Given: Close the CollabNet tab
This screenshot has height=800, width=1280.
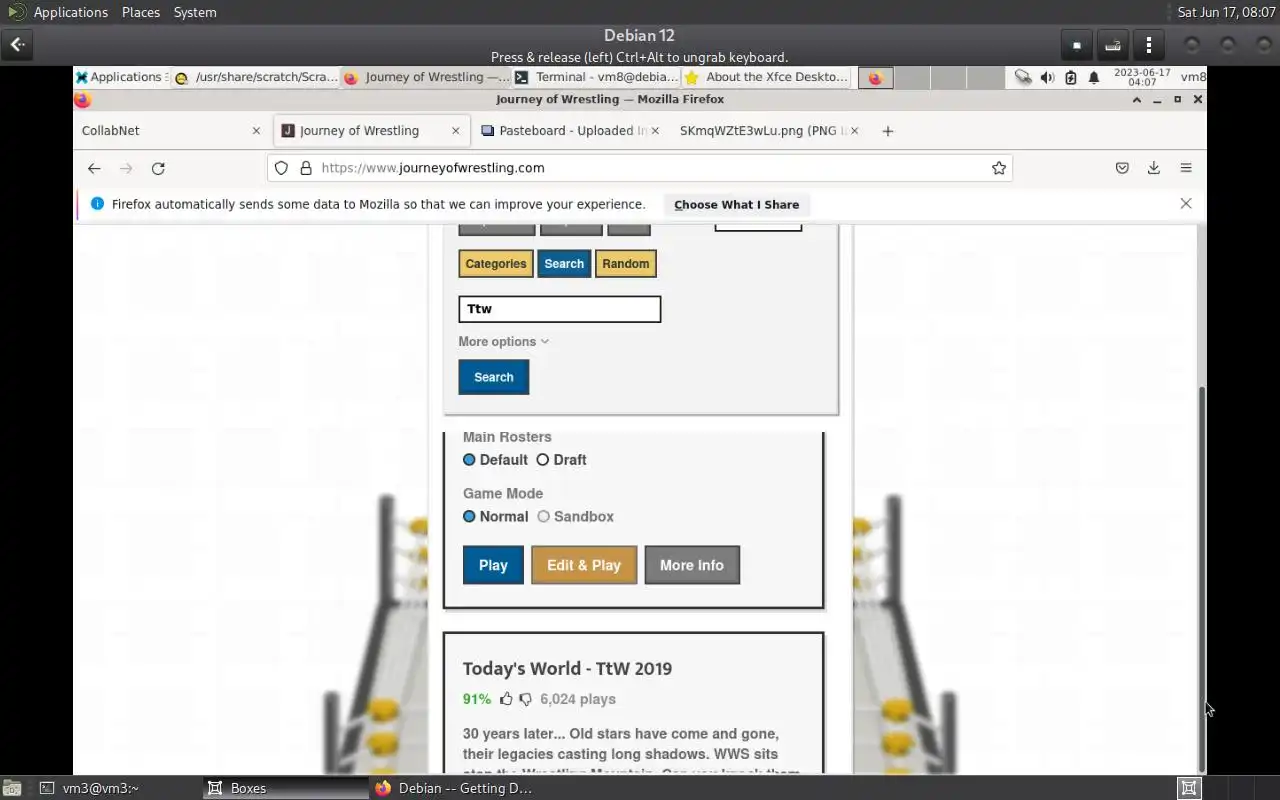Looking at the screenshot, I should coord(256,131).
